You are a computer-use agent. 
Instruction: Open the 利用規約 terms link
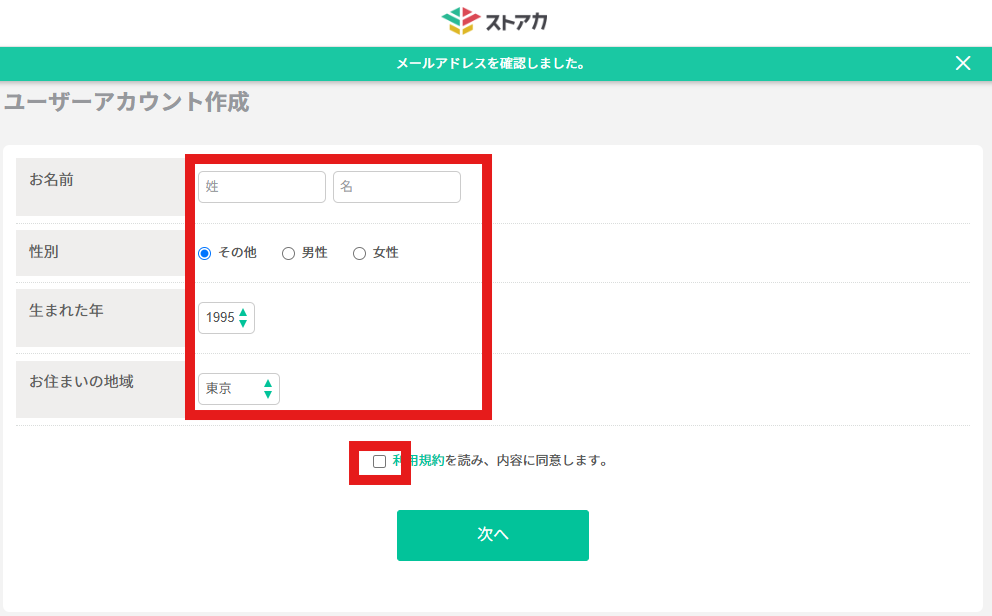click(418, 461)
